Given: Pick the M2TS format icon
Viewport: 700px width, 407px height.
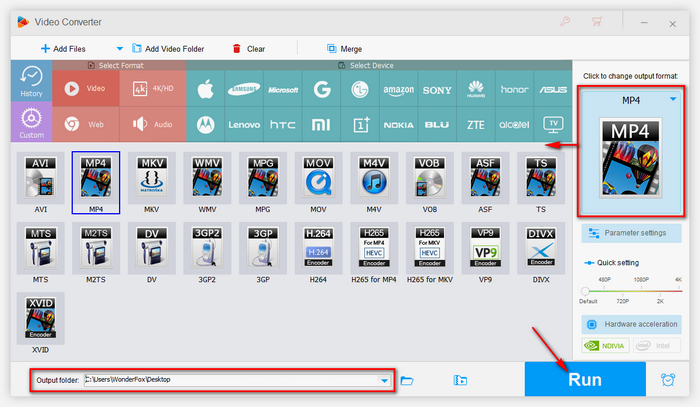Looking at the screenshot, I should 96,248.
